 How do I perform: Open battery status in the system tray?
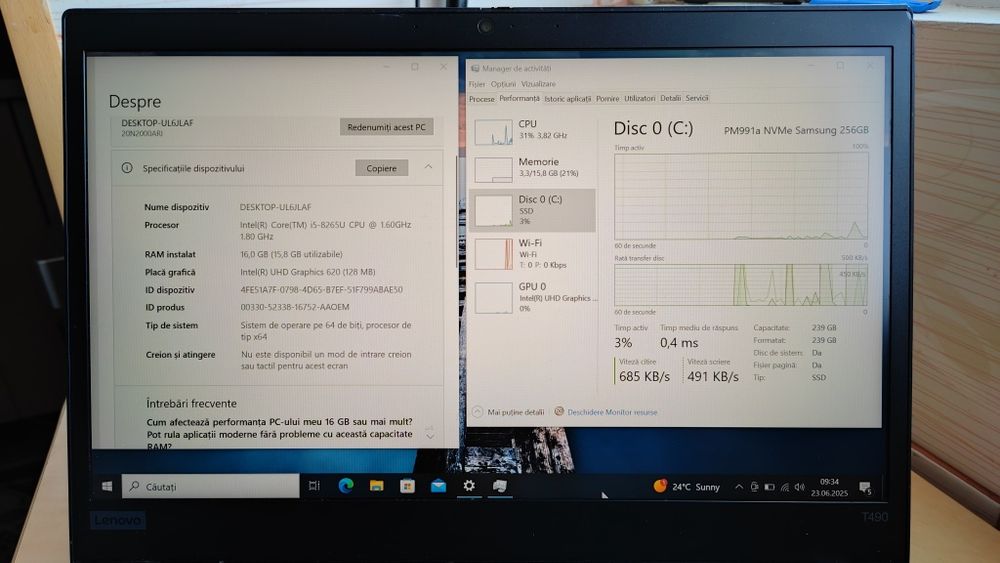769,487
